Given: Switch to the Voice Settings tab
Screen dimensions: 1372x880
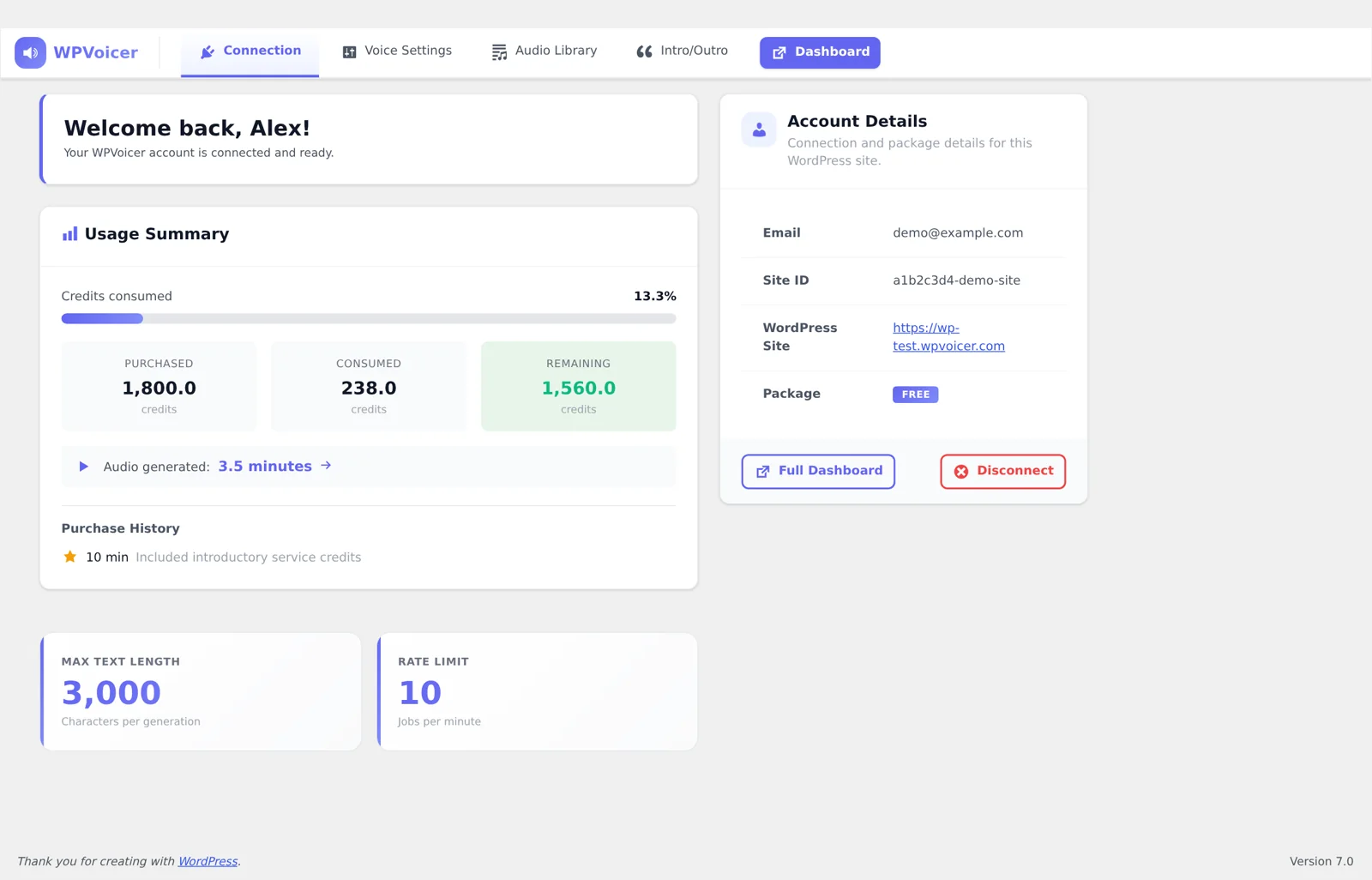Looking at the screenshot, I should point(397,51).
